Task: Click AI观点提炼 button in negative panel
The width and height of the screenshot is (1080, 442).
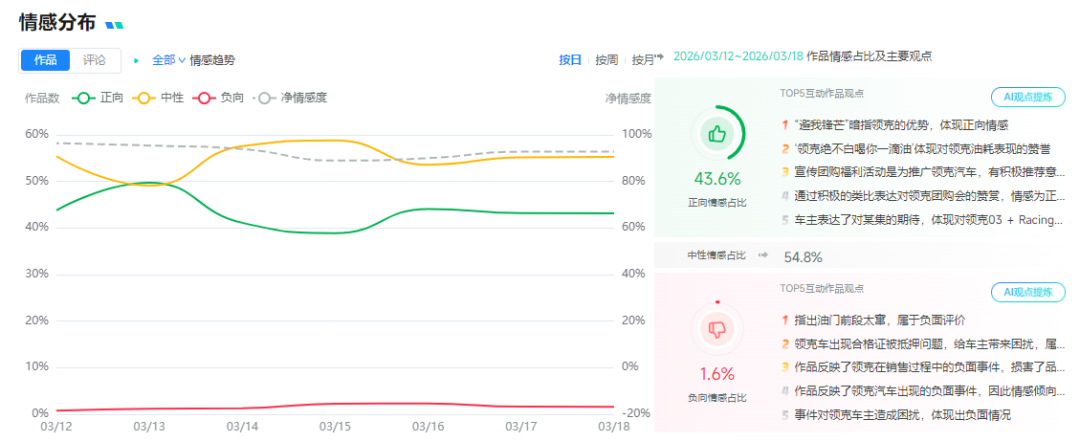Action: point(1027,292)
